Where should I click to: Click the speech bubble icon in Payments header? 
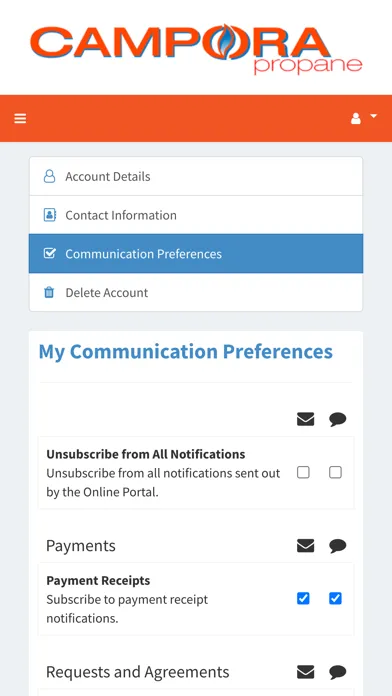pyautogui.click(x=338, y=546)
